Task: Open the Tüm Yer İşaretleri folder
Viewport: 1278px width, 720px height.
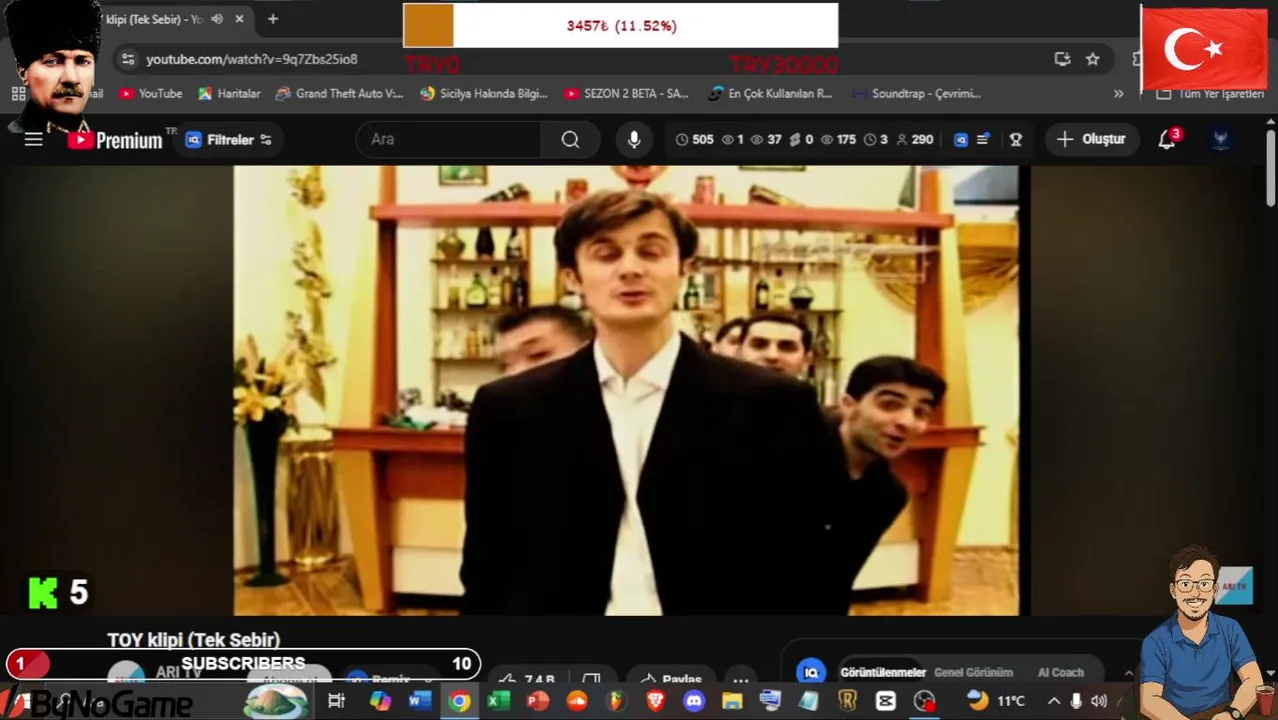Action: tap(1211, 93)
